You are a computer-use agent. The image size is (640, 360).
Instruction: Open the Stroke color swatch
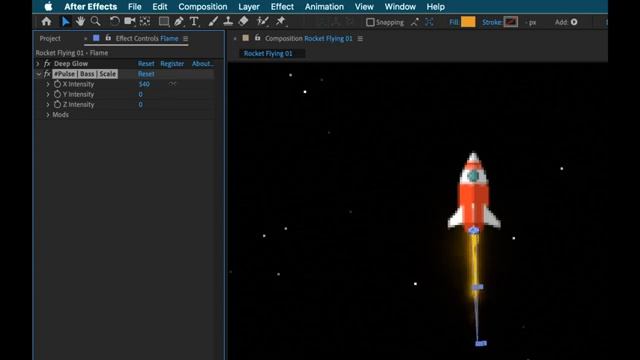[511, 22]
